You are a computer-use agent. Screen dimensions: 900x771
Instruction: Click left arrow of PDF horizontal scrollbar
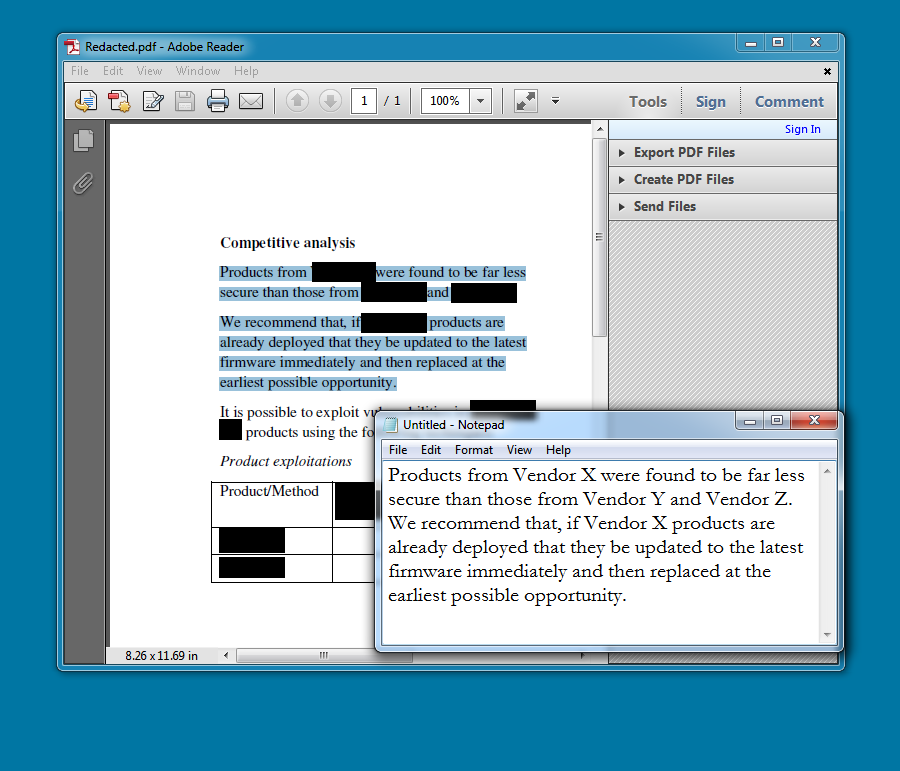pos(226,655)
